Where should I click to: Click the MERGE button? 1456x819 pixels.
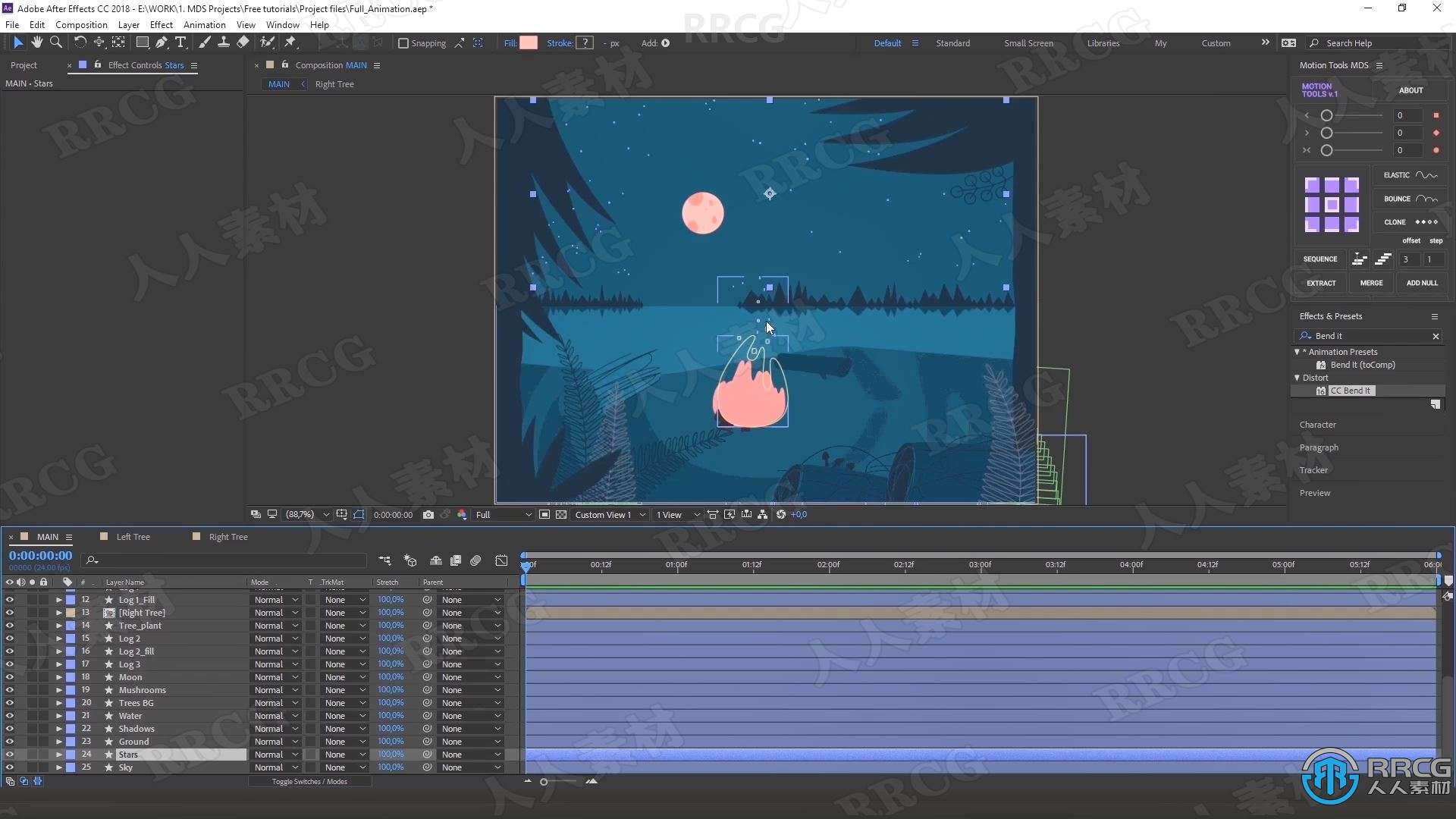pyautogui.click(x=1371, y=283)
